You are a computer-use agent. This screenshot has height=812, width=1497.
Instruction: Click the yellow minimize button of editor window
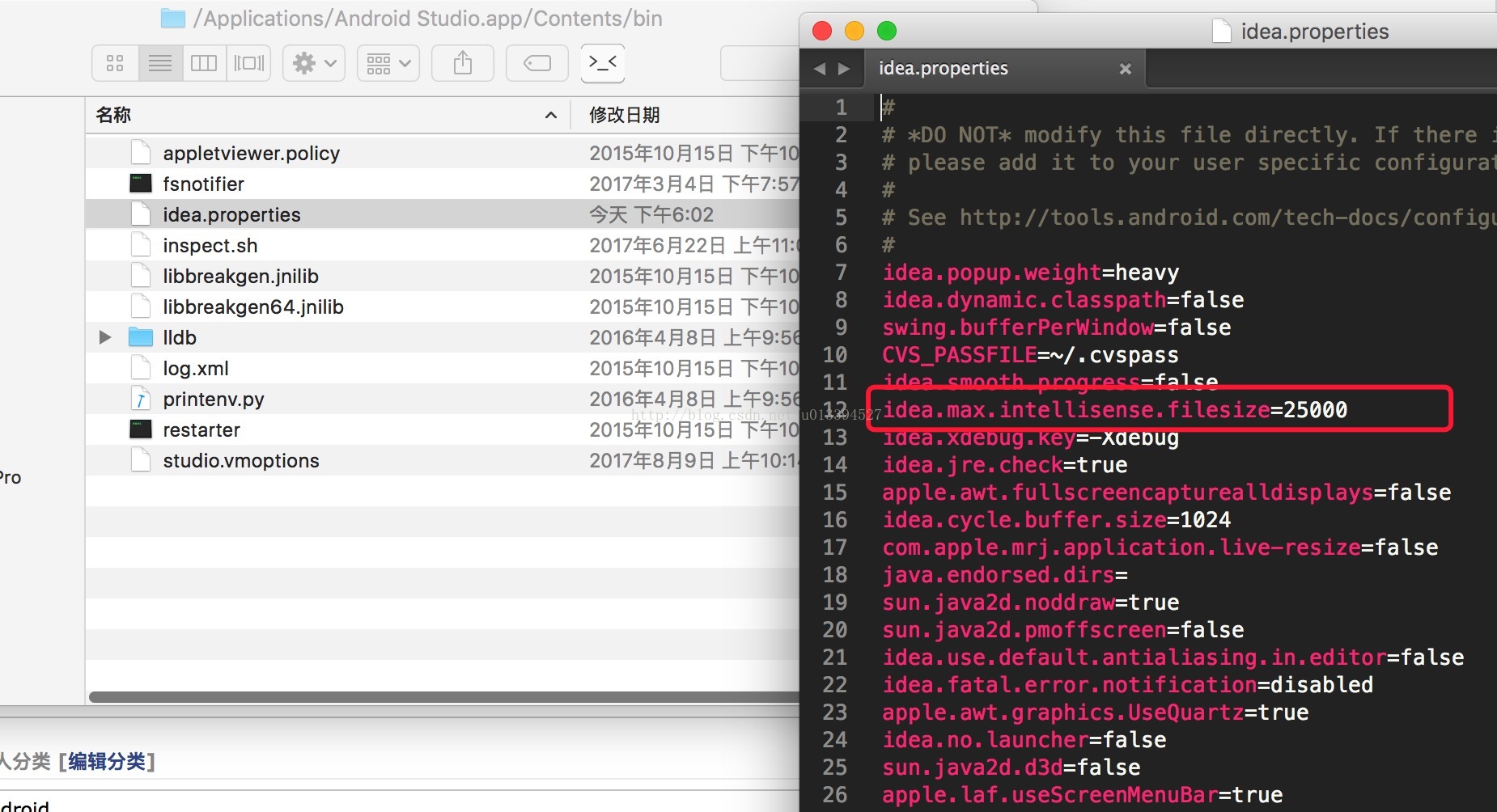pos(855,31)
